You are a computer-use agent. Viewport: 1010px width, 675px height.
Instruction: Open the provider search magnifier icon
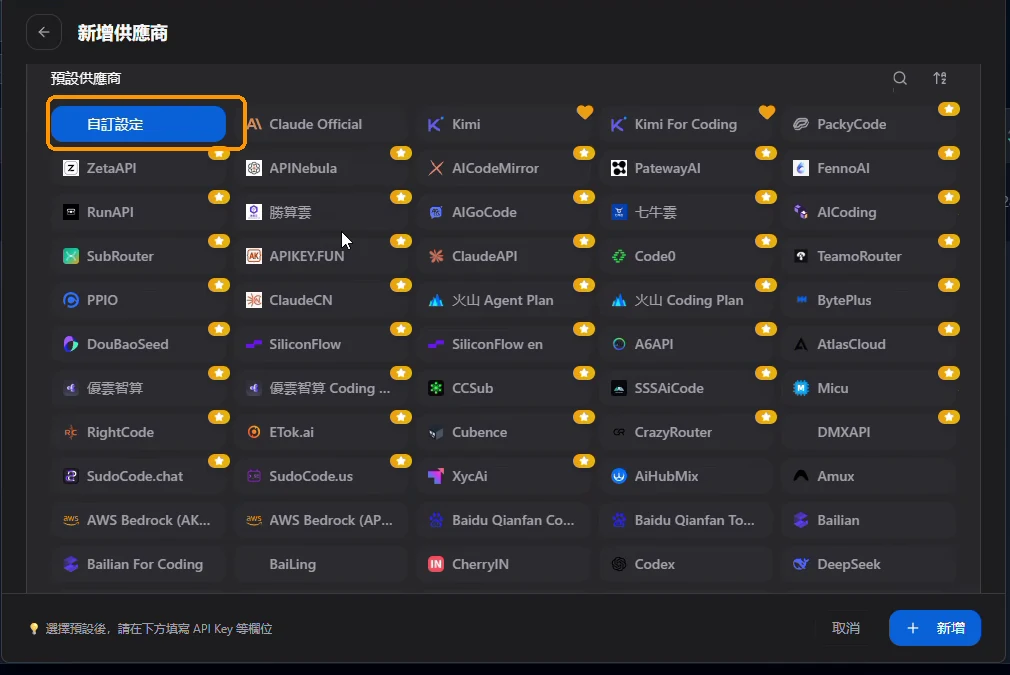click(900, 79)
